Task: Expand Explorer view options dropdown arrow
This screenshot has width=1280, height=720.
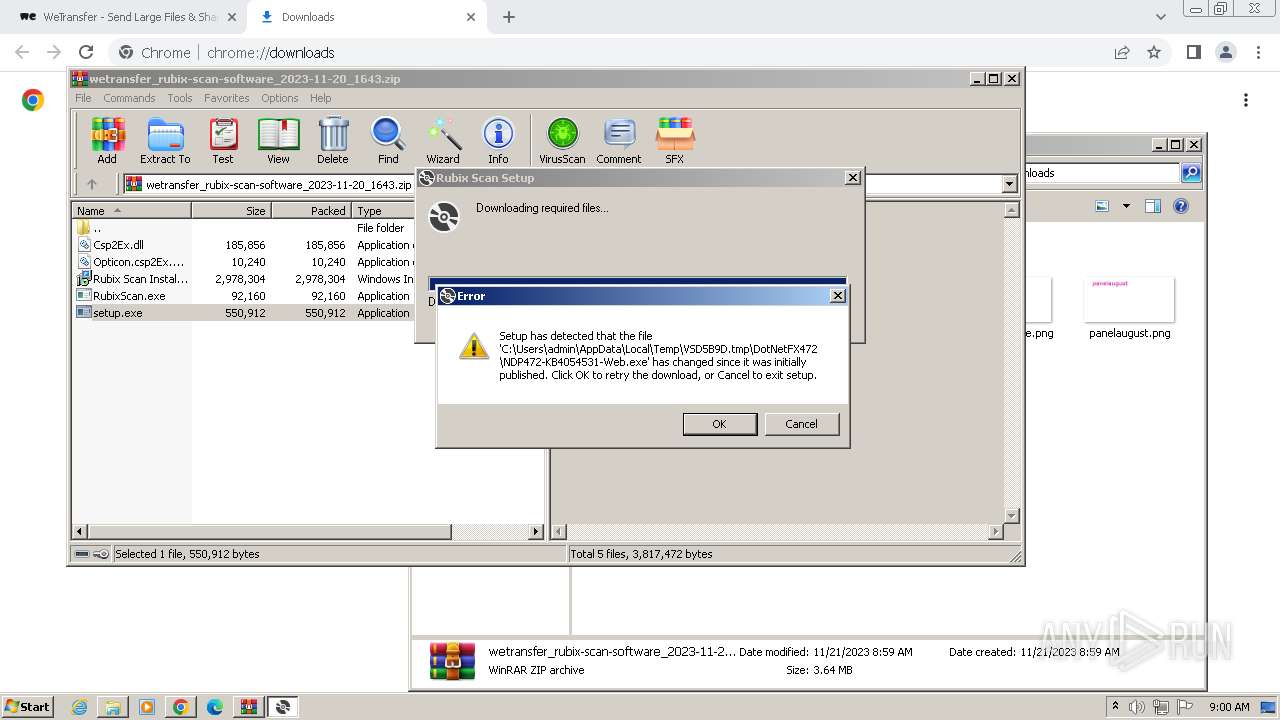Action: pos(1126,206)
